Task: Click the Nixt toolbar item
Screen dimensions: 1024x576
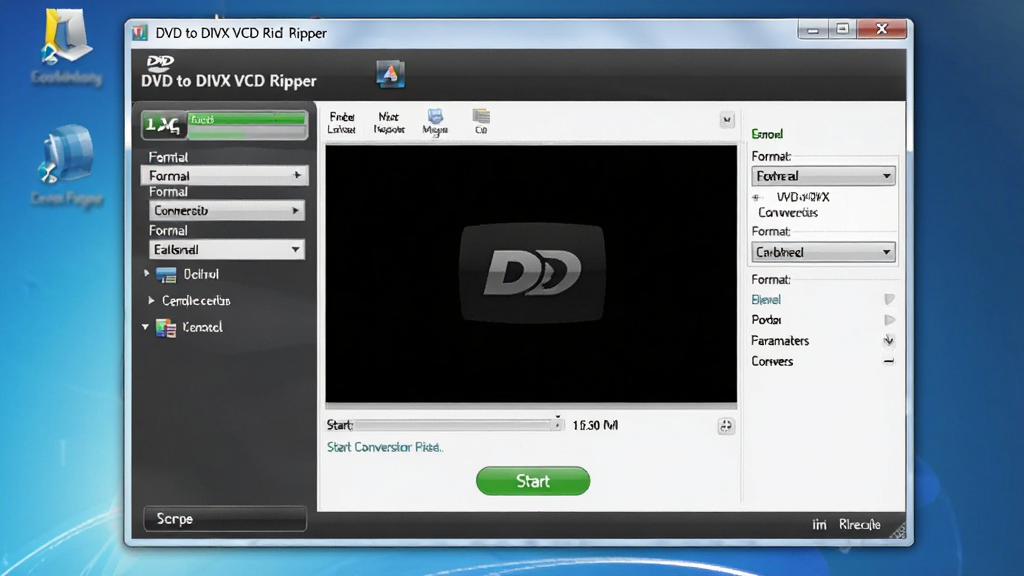Action: pos(389,123)
